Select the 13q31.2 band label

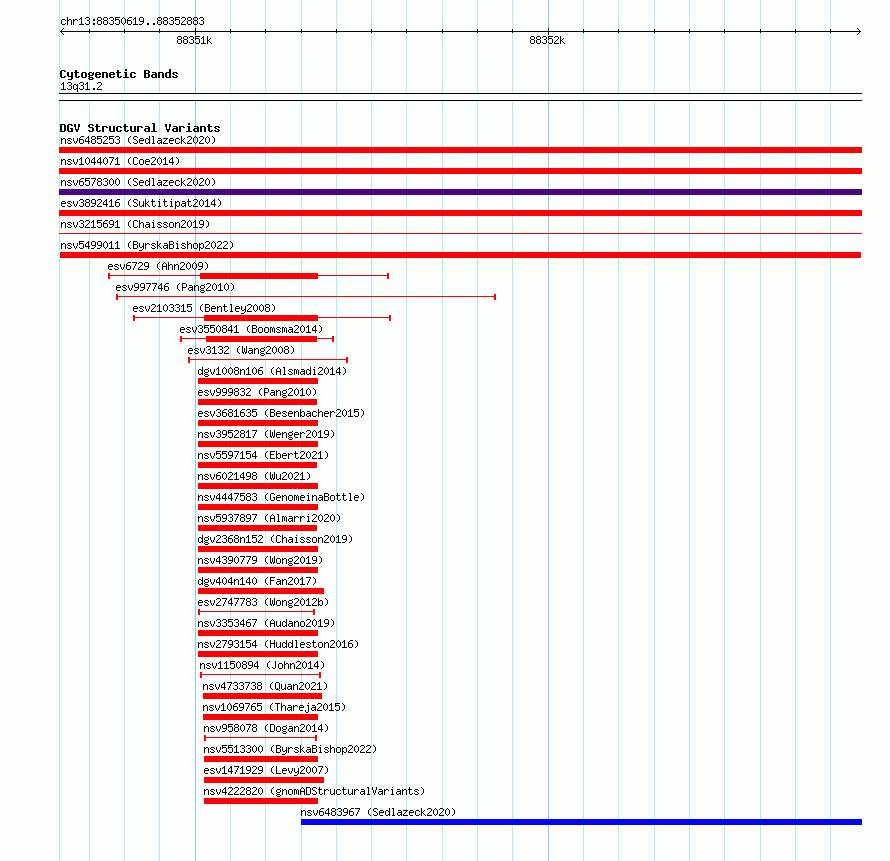pos(81,86)
